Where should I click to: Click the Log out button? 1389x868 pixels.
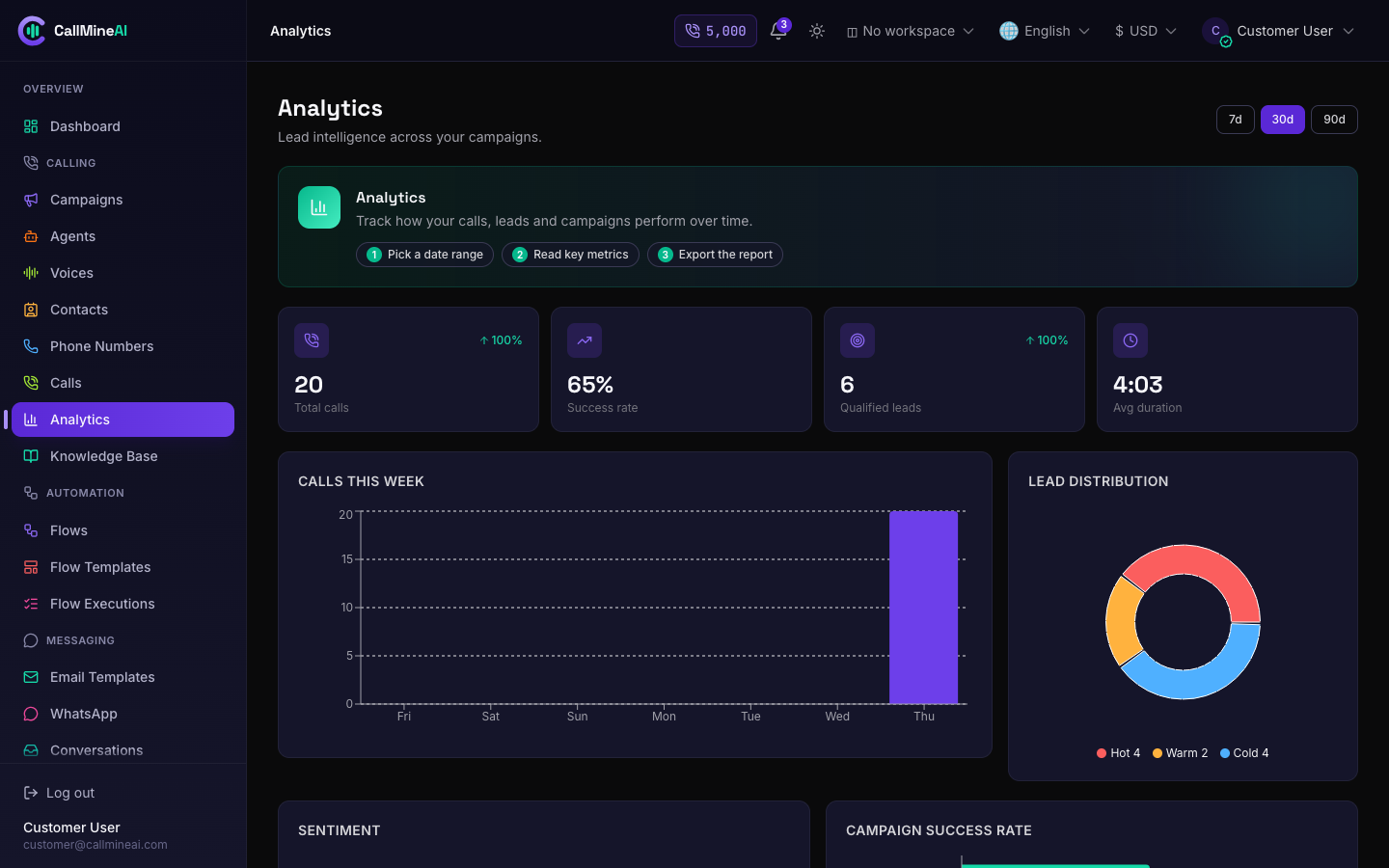click(x=59, y=793)
